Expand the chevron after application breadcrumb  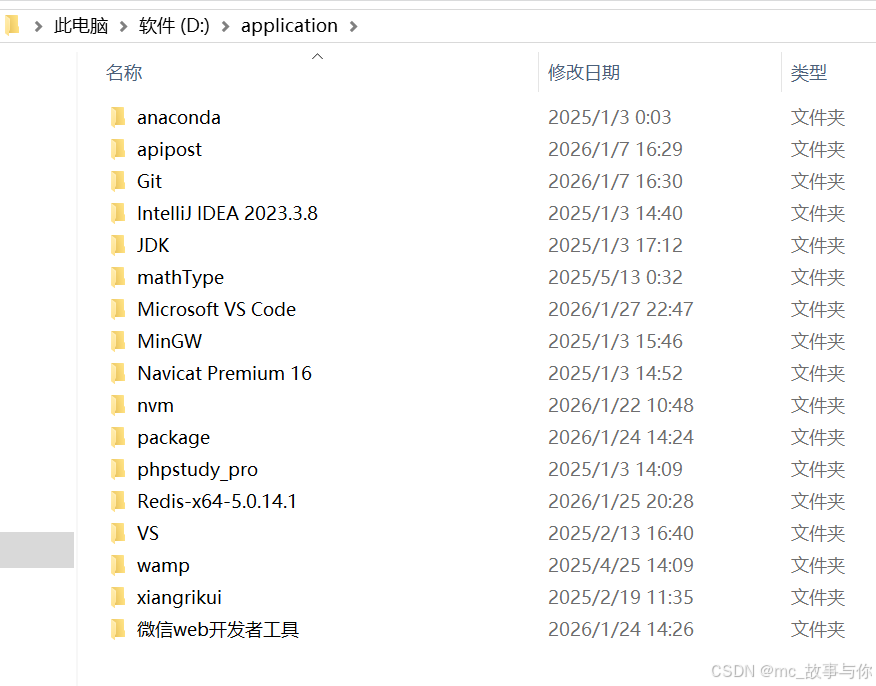pos(353,26)
